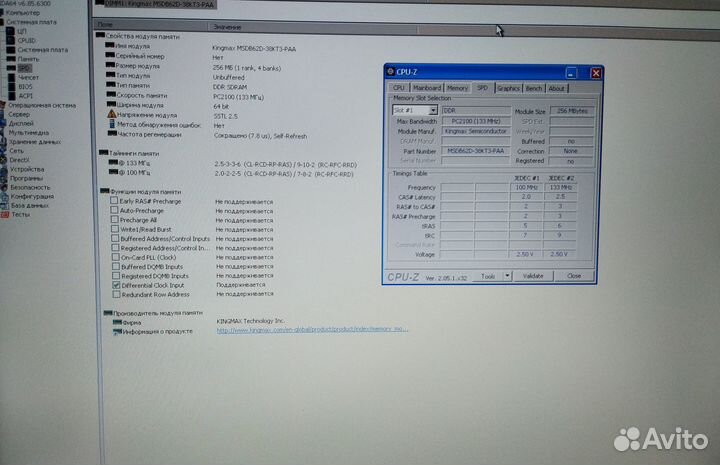Open the Tools dropdown arrow in CPU-Z
The image size is (720, 465).
click(x=507, y=276)
